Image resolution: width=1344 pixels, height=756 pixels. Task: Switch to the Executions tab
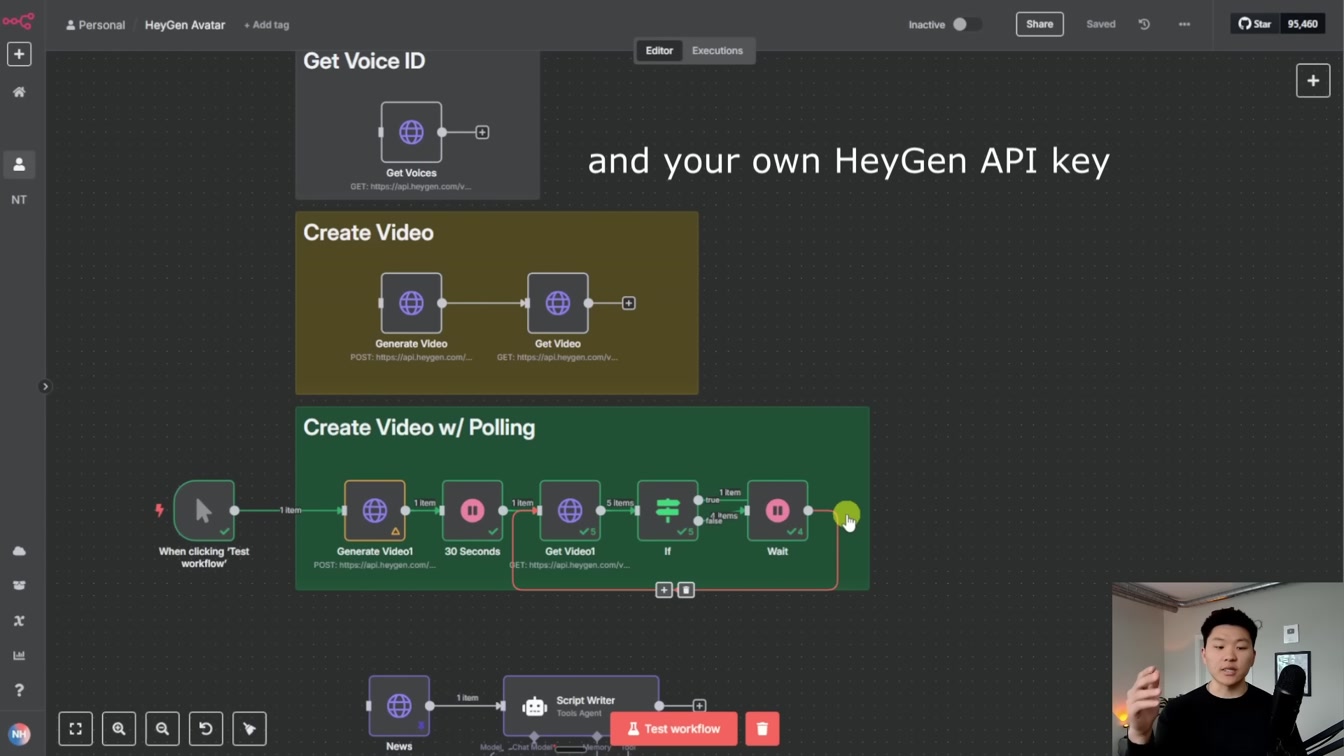click(717, 50)
